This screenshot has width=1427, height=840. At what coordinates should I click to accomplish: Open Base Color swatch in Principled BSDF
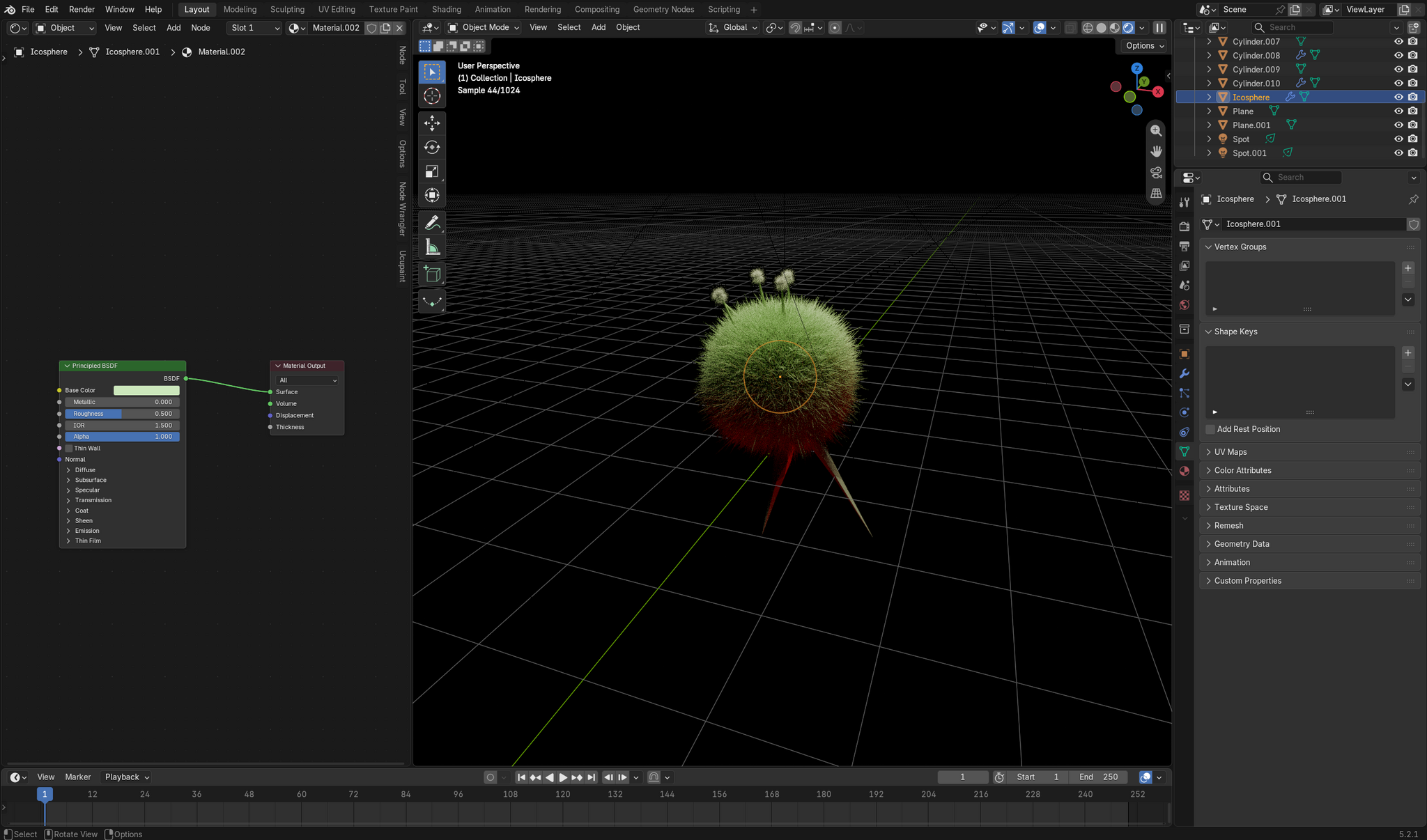pos(146,391)
